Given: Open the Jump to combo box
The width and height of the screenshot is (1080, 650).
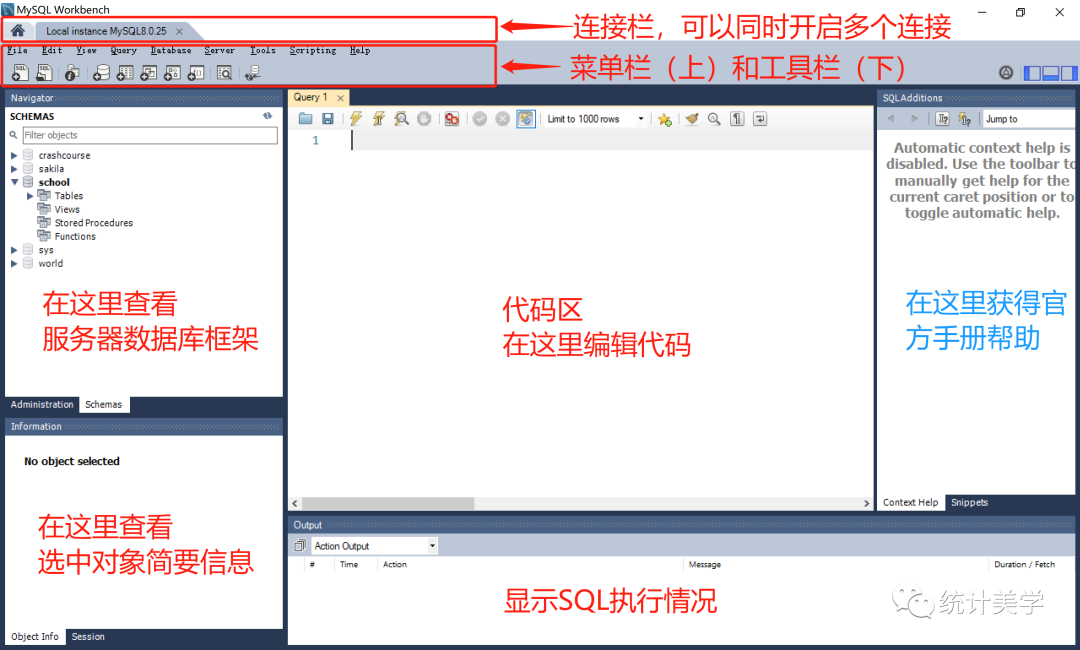Looking at the screenshot, I should pos(1029,119).
